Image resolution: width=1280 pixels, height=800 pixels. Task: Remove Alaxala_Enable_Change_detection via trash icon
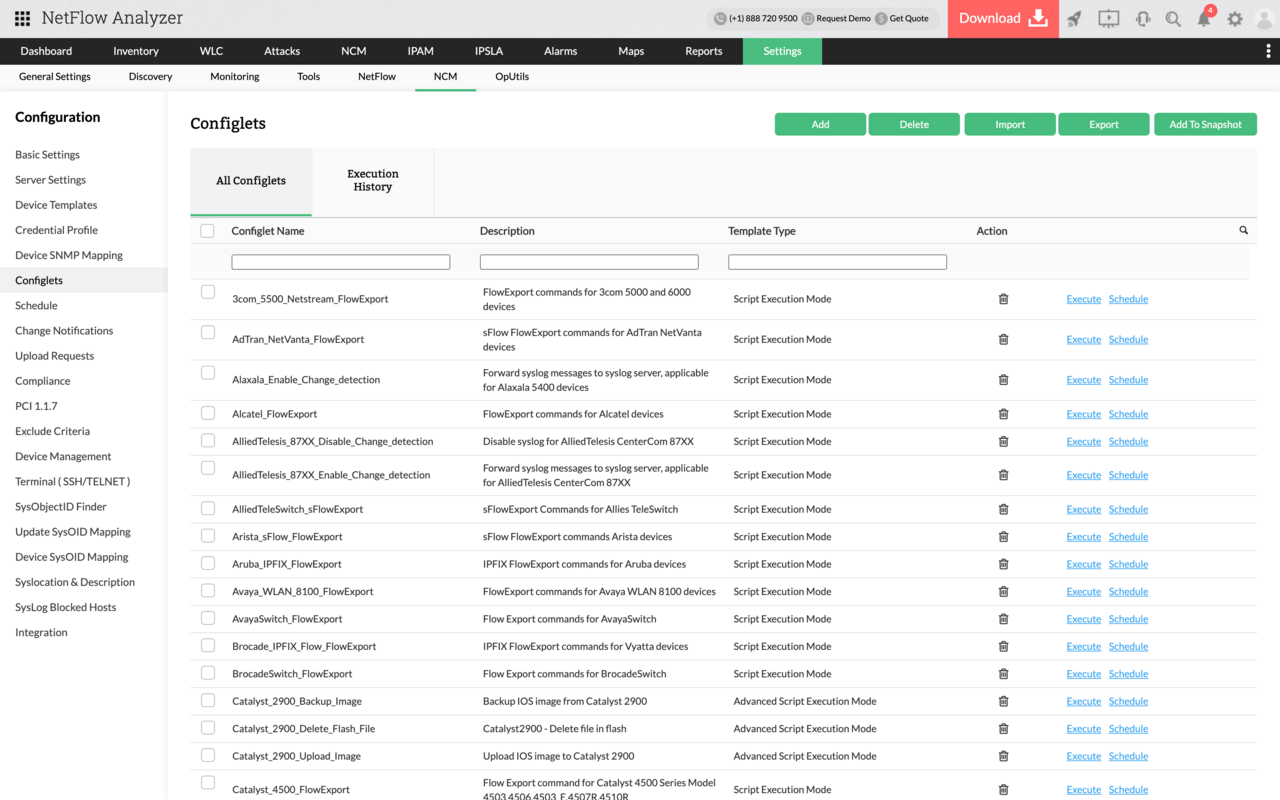1003,380
